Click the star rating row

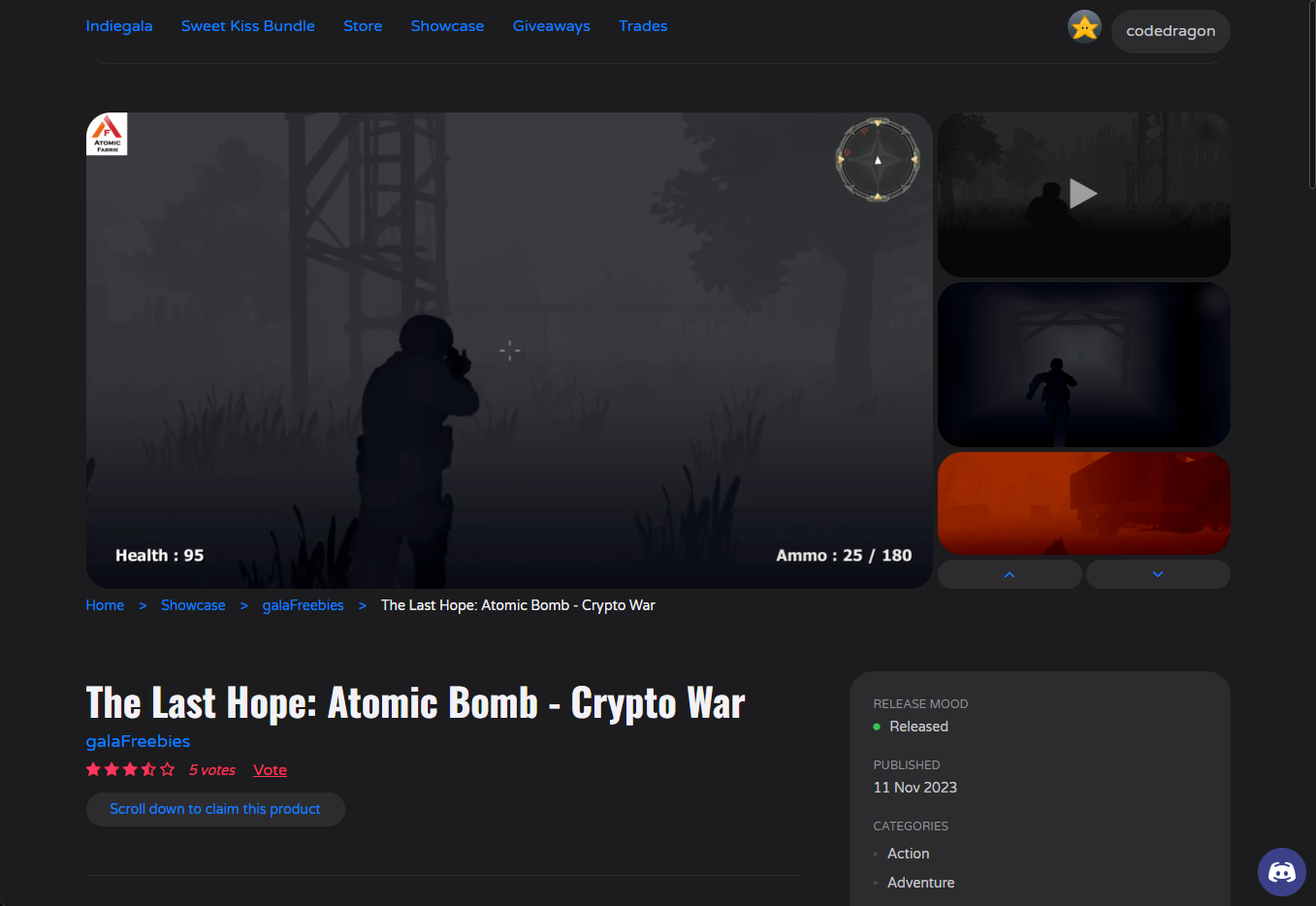click(x=130, y=769)
